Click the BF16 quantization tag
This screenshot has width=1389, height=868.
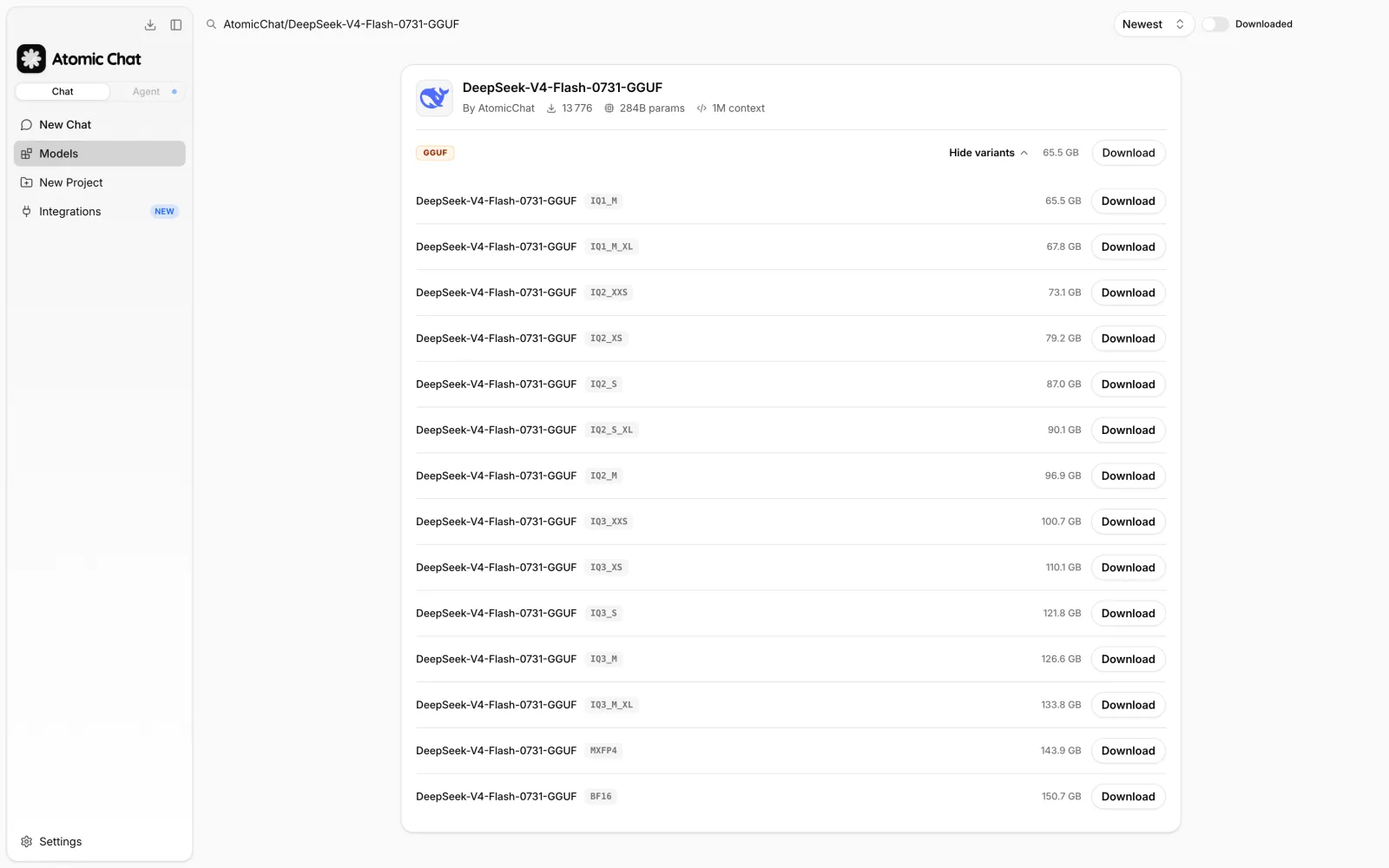tap(601, 797)
